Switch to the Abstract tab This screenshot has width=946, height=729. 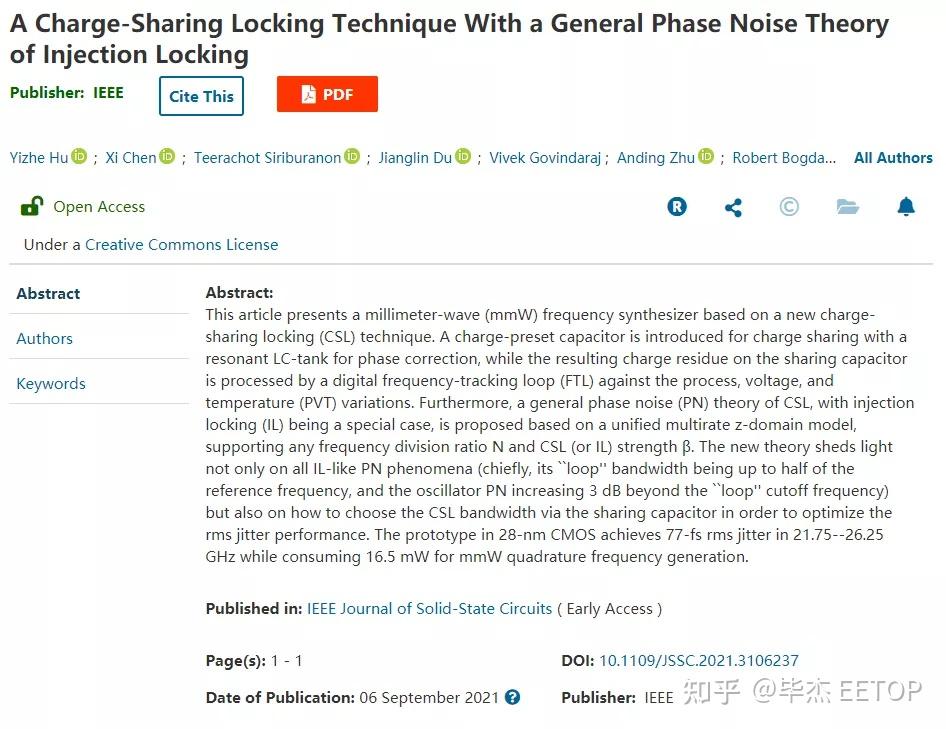tap(48, 293)
